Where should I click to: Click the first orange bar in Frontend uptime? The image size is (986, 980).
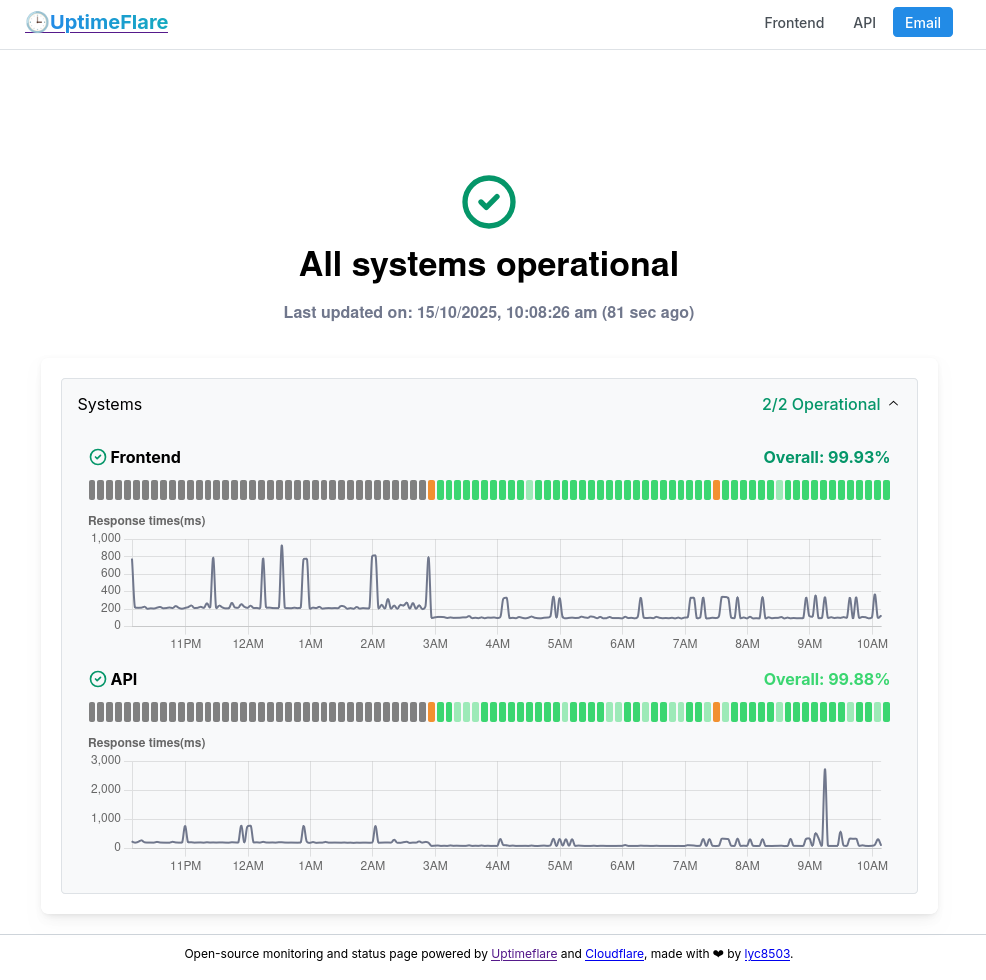(x=432, y=490)
